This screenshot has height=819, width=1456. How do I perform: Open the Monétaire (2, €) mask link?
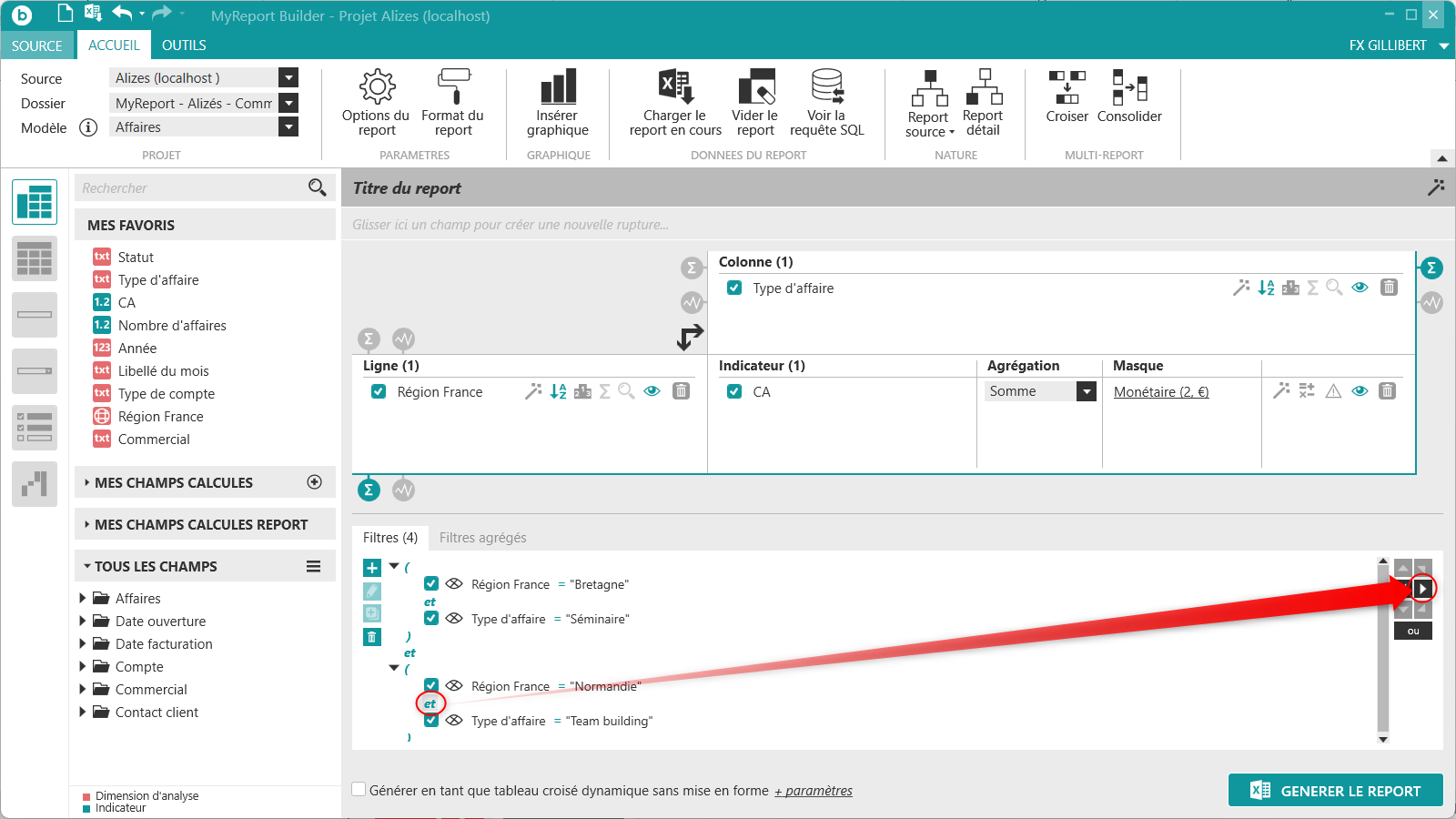(x=1161, y=392)
